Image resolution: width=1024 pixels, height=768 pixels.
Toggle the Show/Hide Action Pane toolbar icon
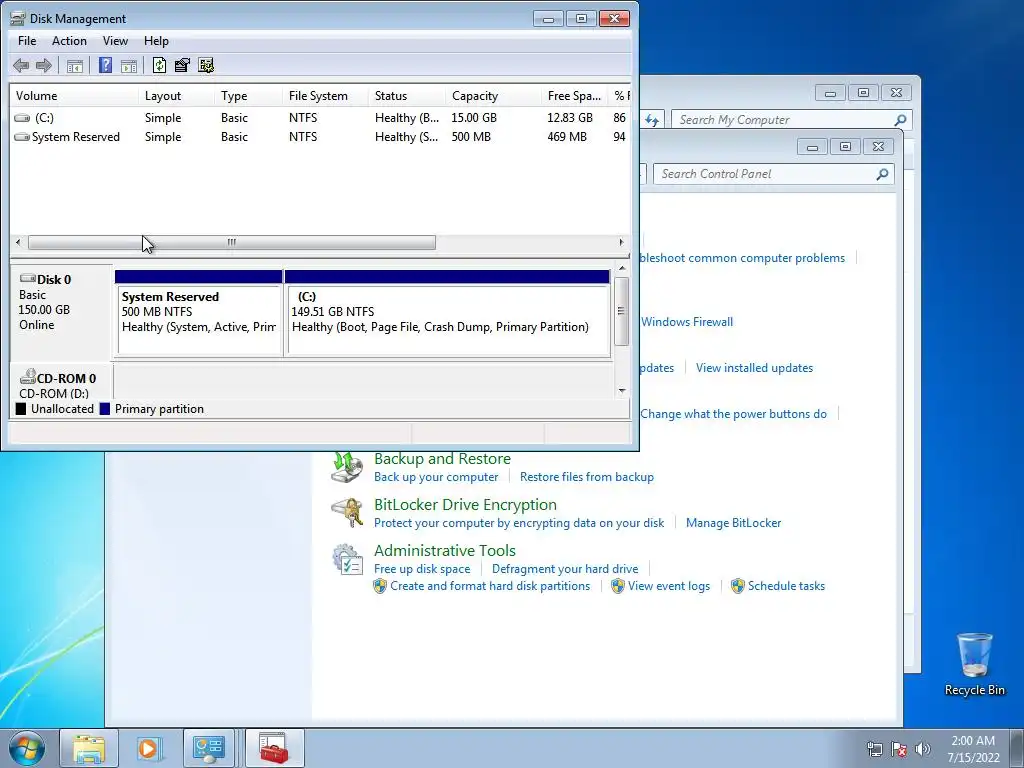[x=129, y=65]
